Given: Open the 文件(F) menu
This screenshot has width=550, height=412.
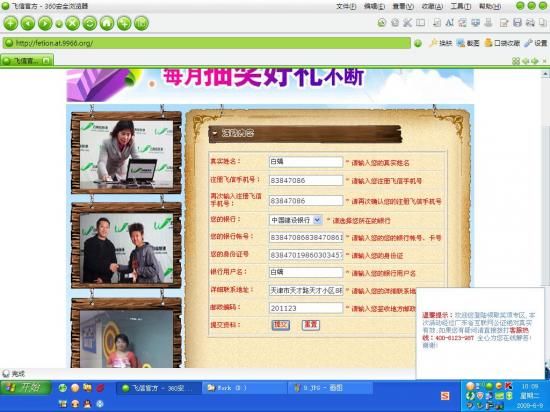Looking at the screenshot, I should 346,6.
